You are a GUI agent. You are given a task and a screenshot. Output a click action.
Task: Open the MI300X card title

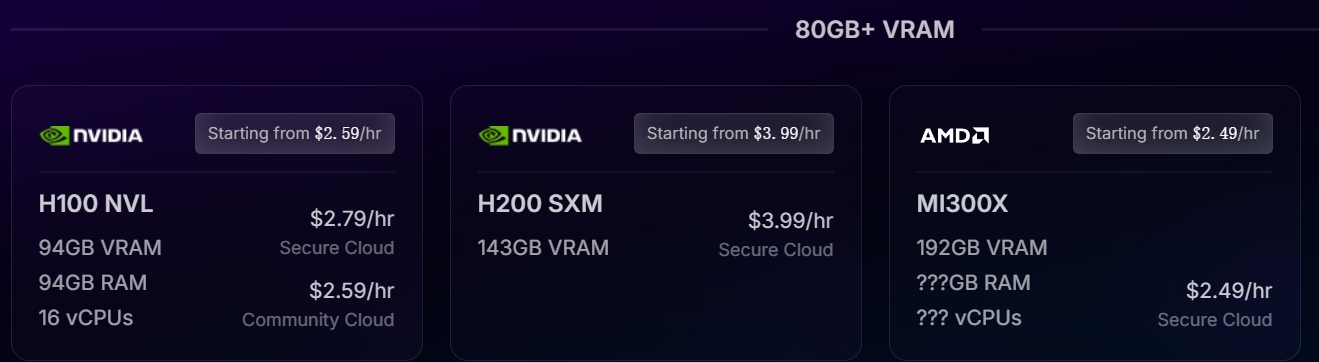click(x=962, y=204)
